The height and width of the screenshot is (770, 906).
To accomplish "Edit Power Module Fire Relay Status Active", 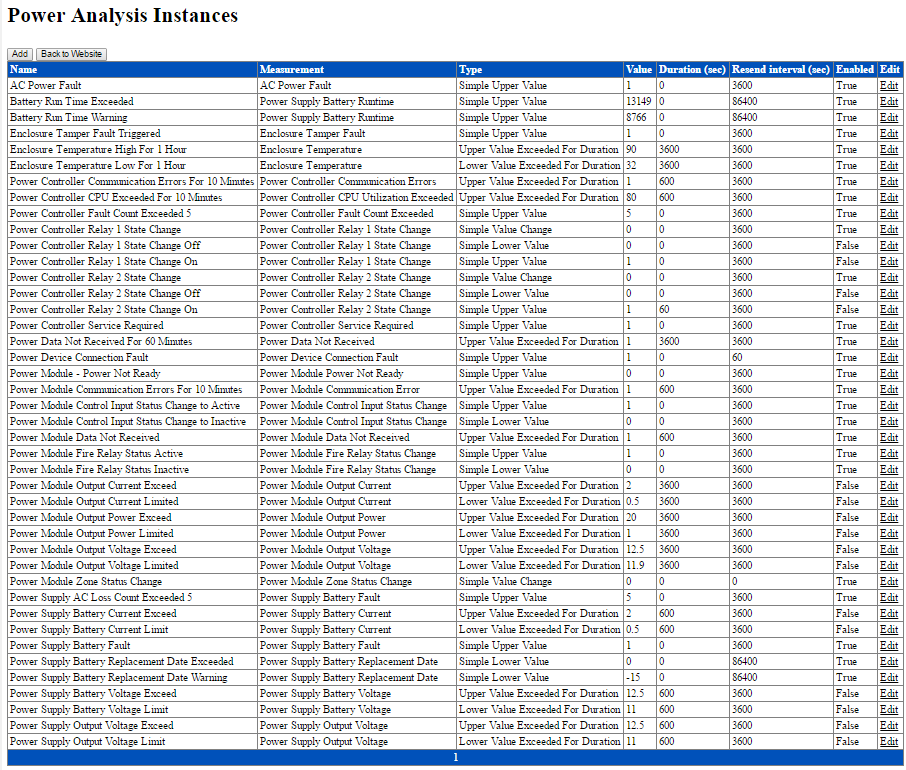I will pos(889,453).
